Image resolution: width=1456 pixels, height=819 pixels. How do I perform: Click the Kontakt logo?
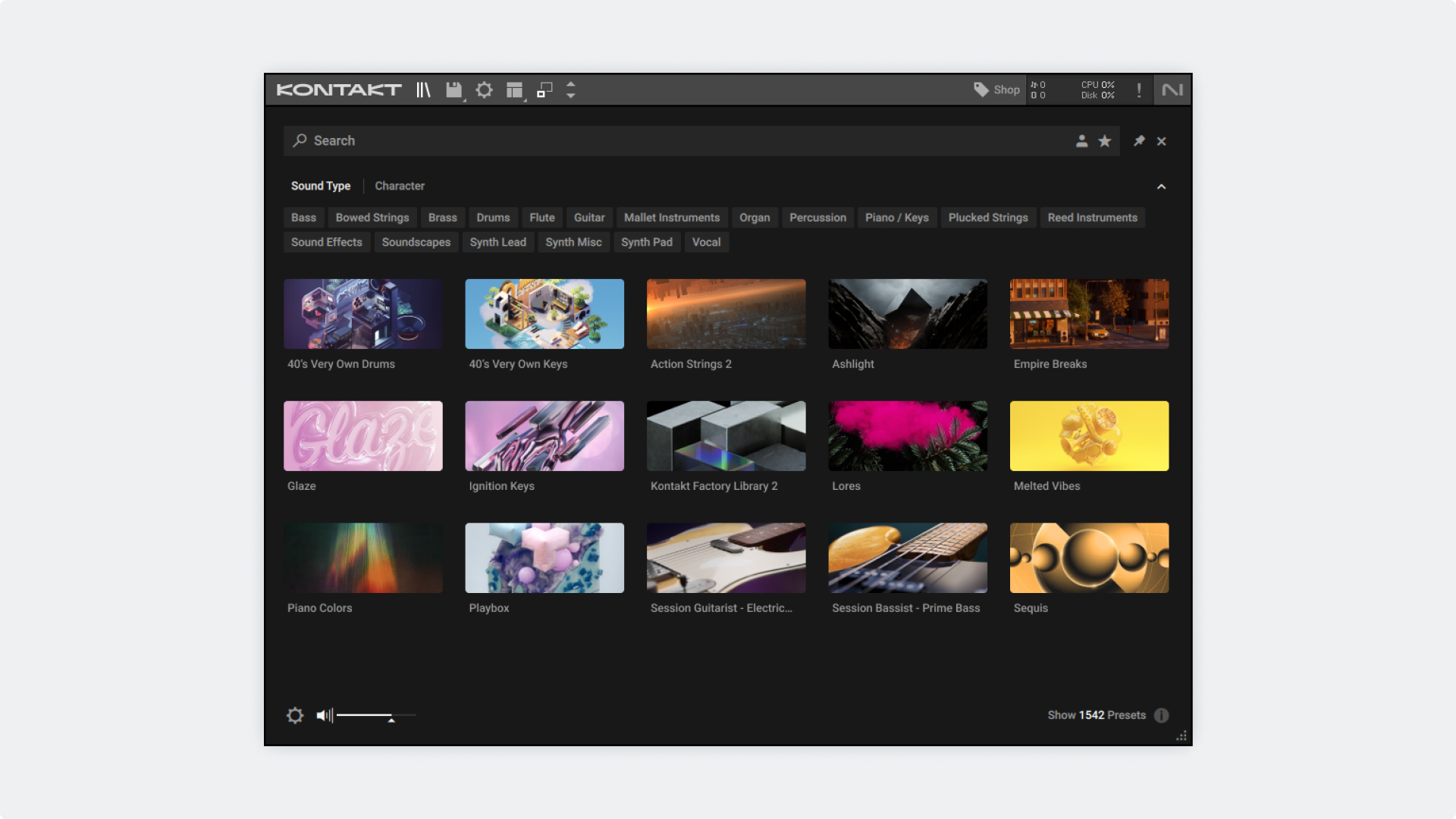point(339,90)
